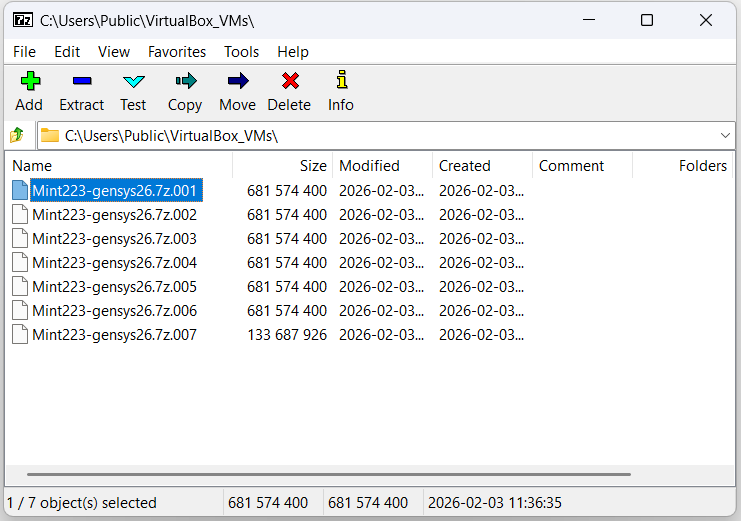Click the horizontal scrollbar thumb
This screenshot has height=521, width=741.
(329, 474)
